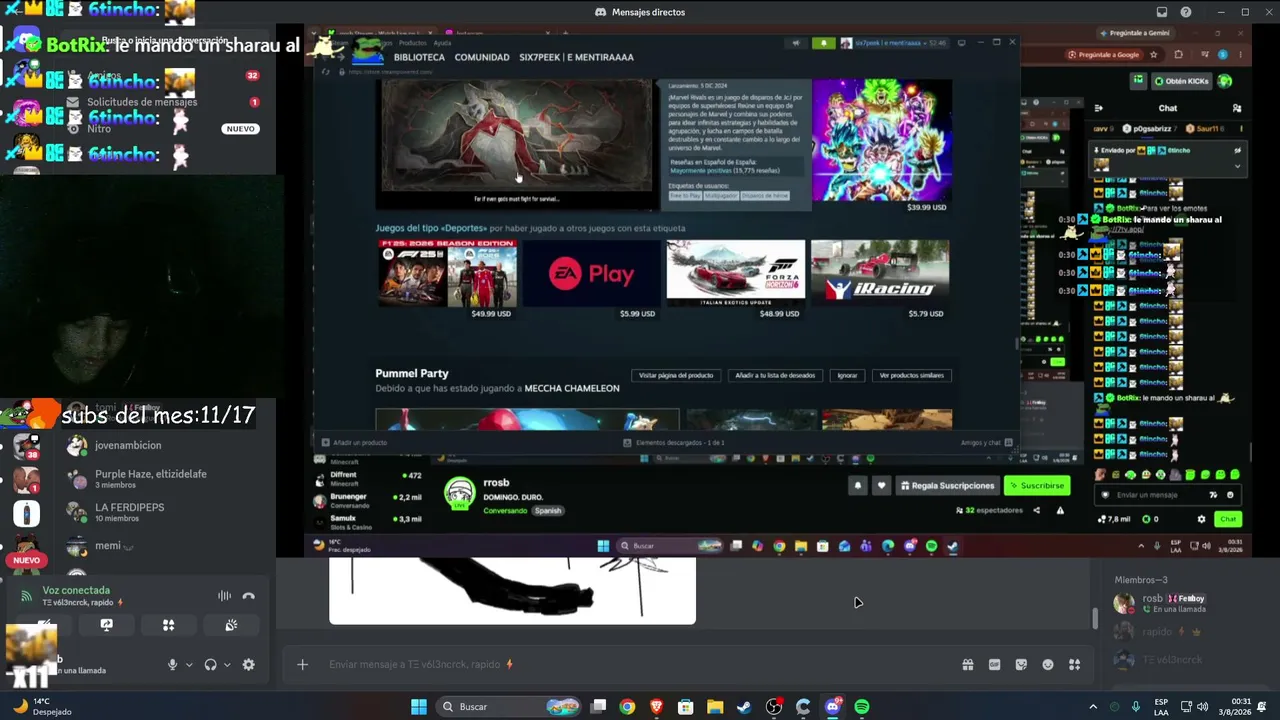1280x720 pixels.
Task: Click Ver productos similares button
Action: coord(911,376)
